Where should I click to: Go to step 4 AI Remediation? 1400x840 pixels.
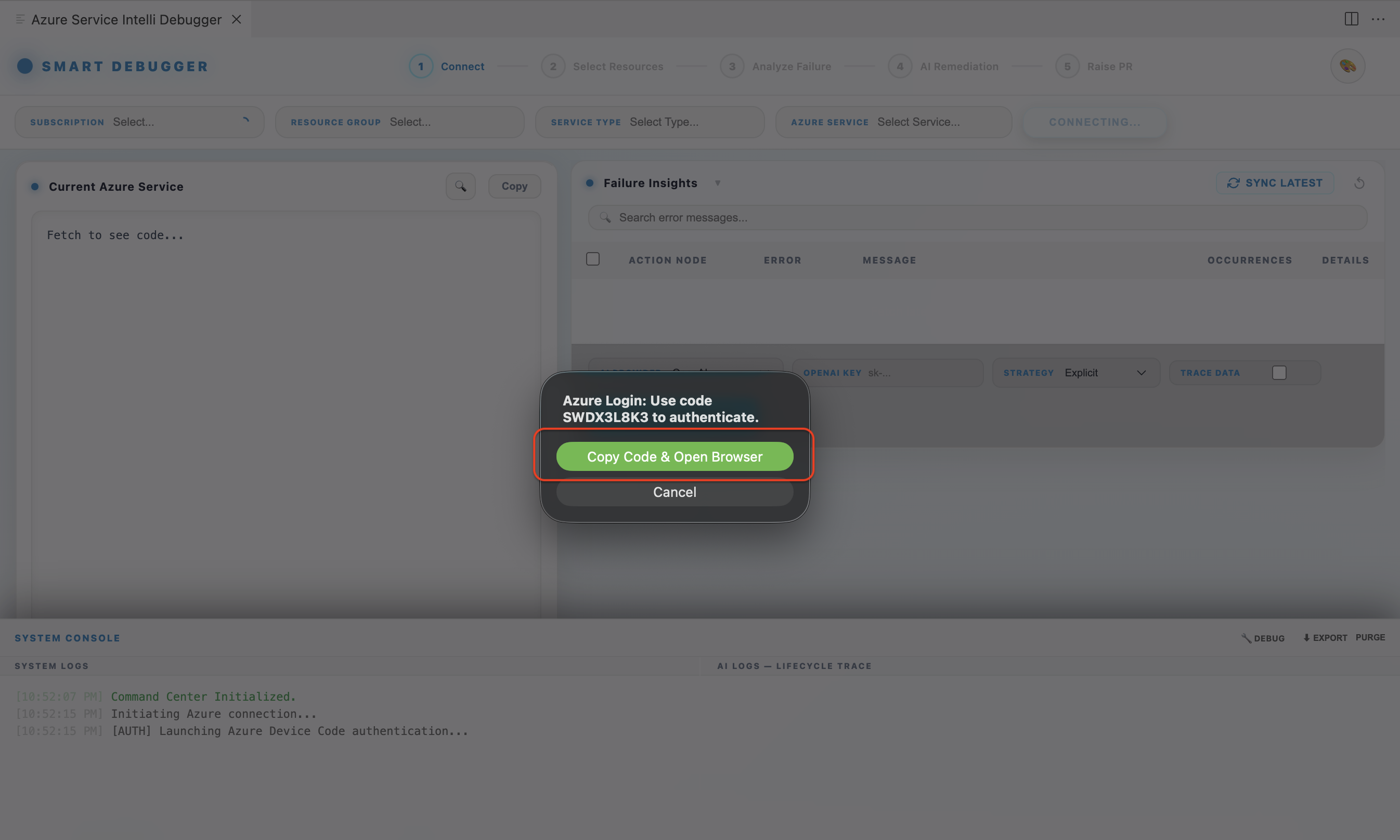(943, 66)
